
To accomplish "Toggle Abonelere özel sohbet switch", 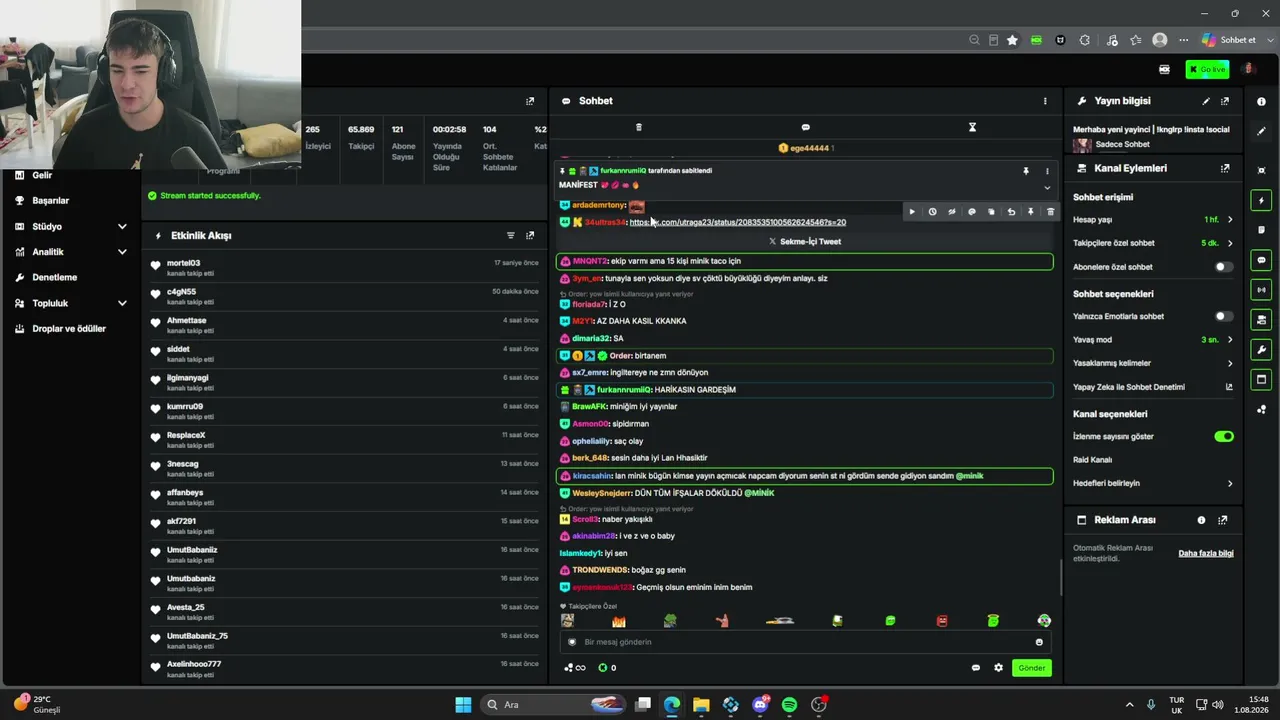I will [x=1223, y=267].
